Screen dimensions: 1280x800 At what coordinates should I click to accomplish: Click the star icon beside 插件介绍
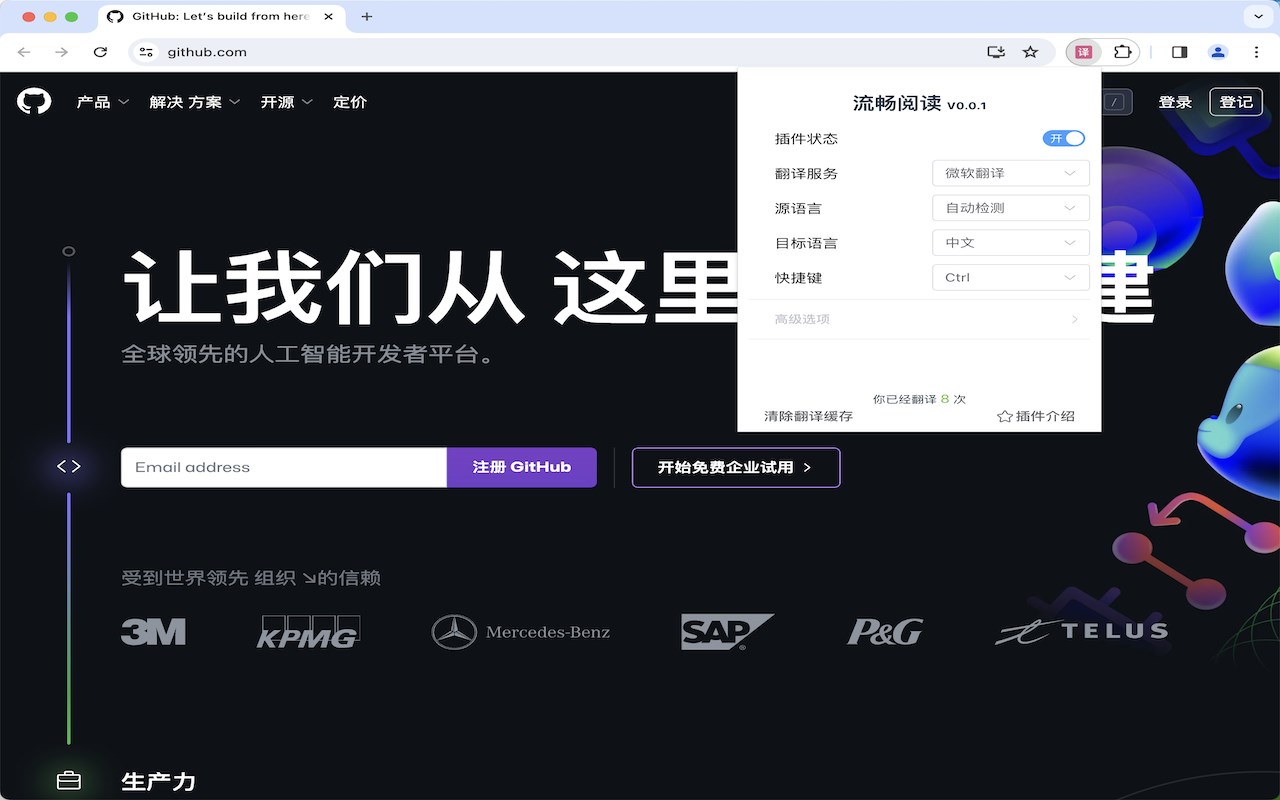[x=1005, y=416]
